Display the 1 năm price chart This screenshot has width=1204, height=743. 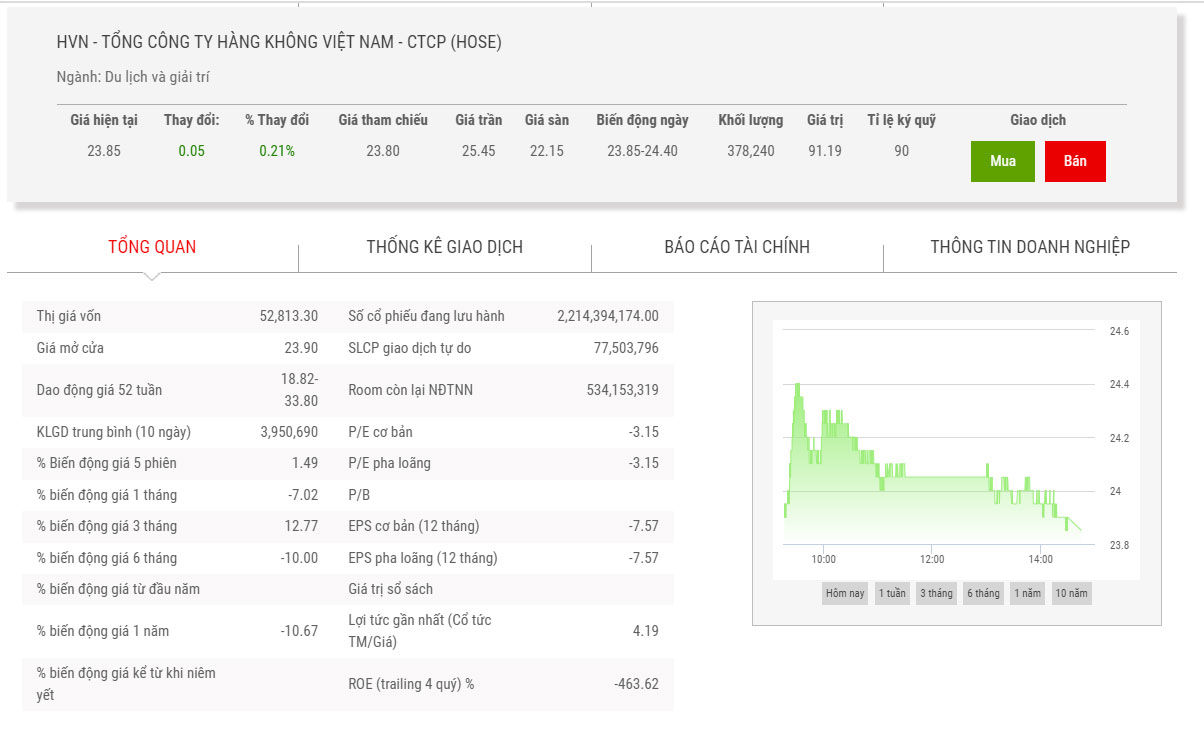[x=1028, y=593]
